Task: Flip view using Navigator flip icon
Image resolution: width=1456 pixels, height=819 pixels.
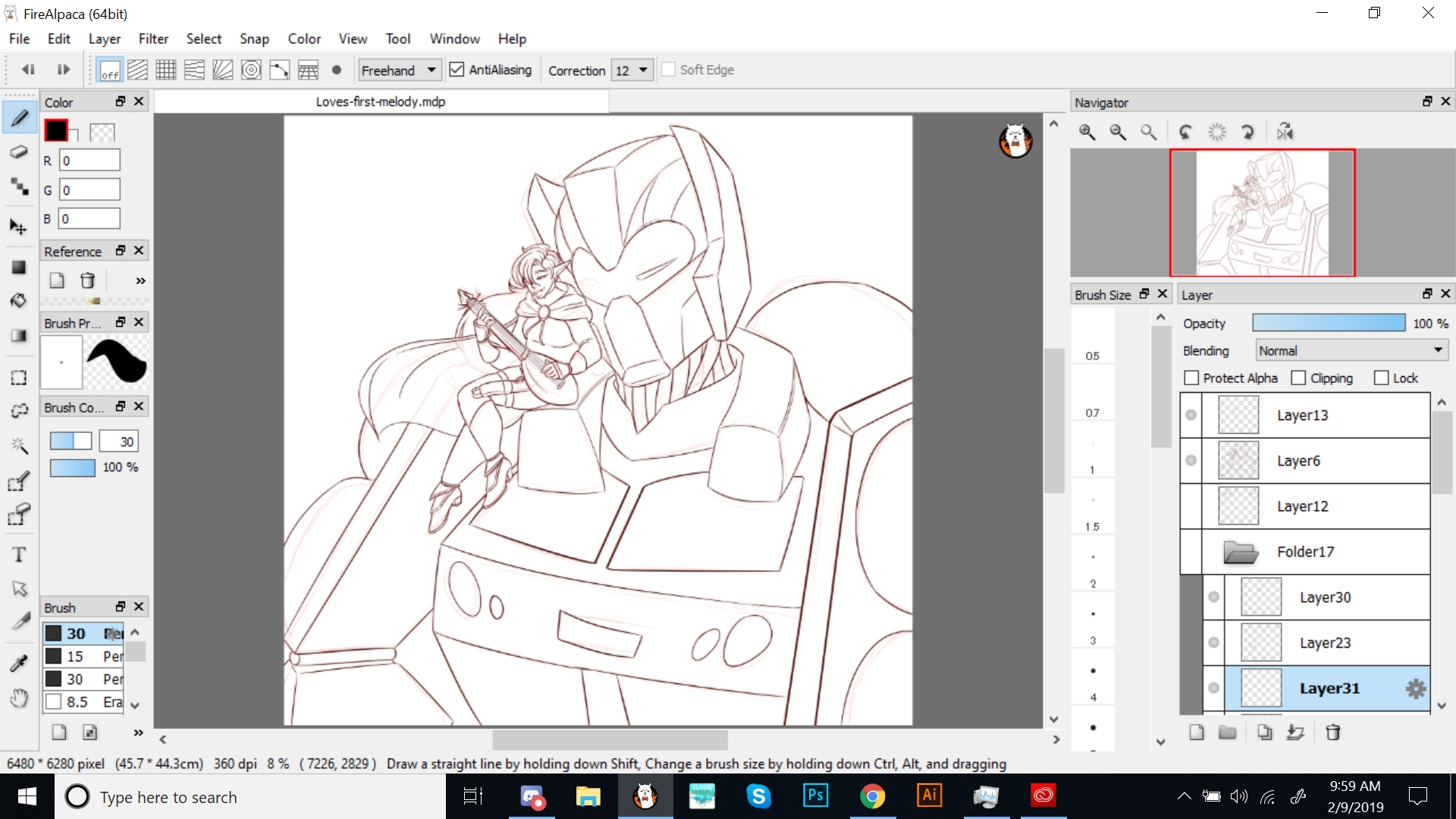Action: pos(1285,132)
